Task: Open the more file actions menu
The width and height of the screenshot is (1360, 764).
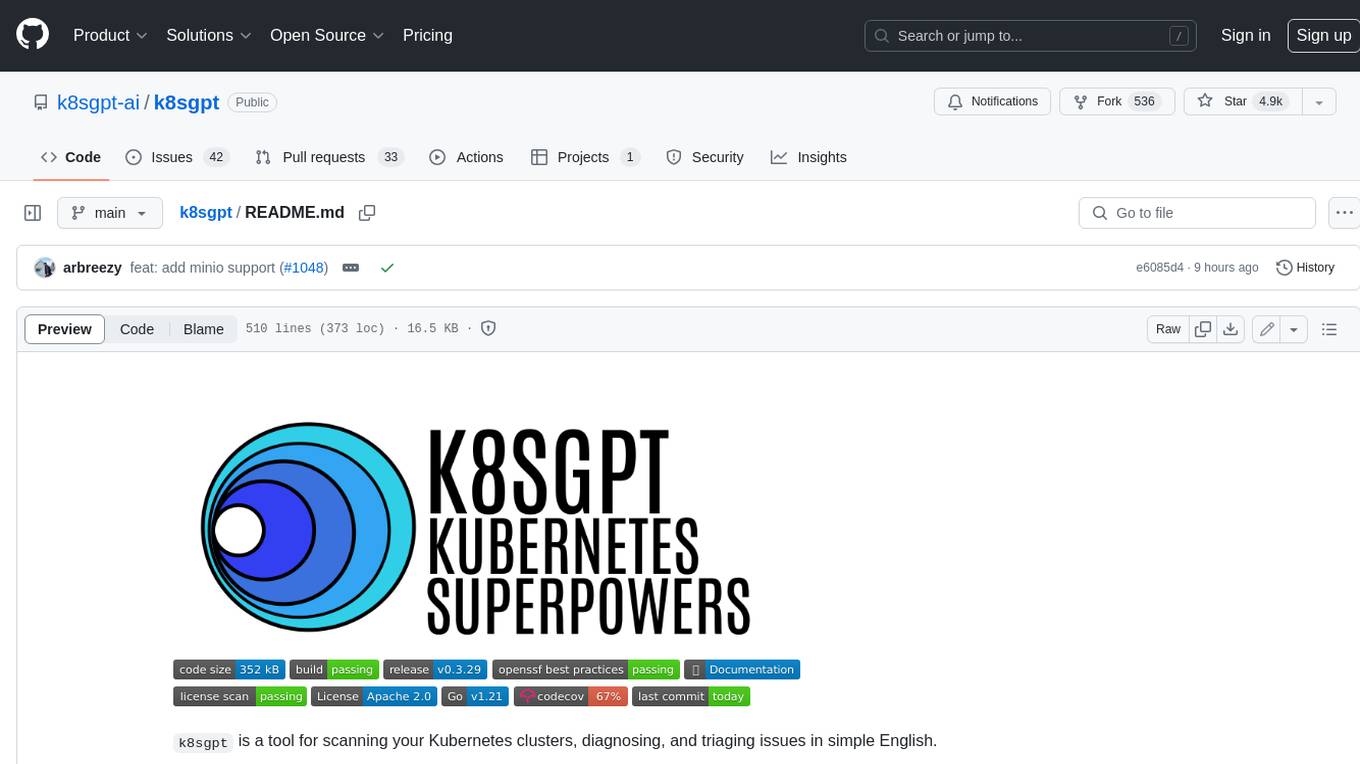Action: (1344, 213)
